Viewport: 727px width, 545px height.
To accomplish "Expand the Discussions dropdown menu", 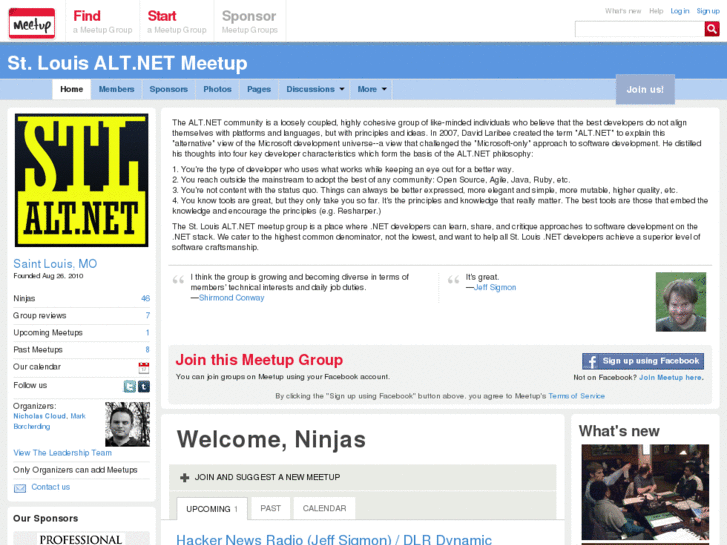I will pyautogui.click(x=315, y=89).
